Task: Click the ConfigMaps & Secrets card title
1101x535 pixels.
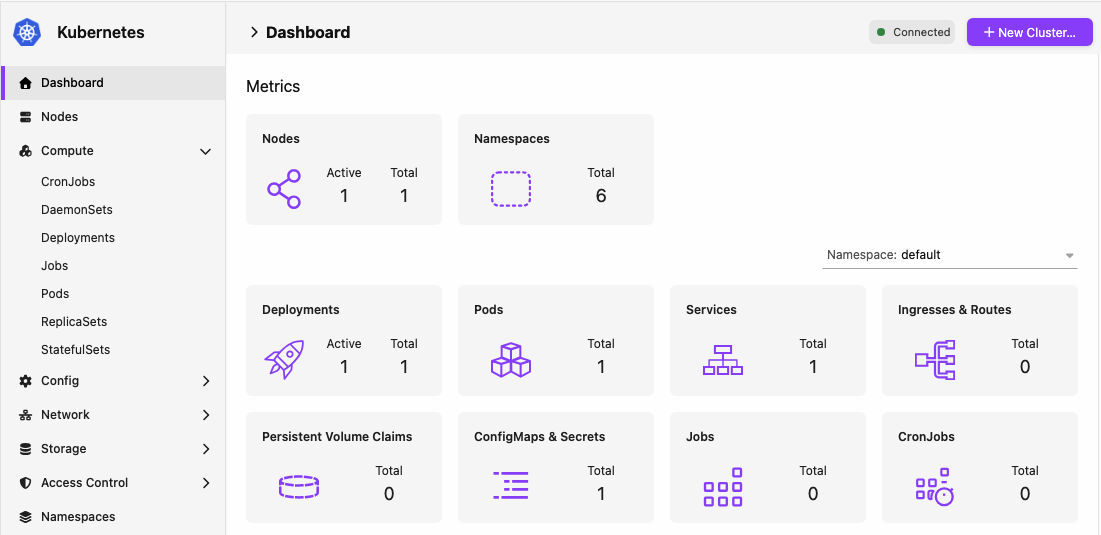Action: click(539, 437)
